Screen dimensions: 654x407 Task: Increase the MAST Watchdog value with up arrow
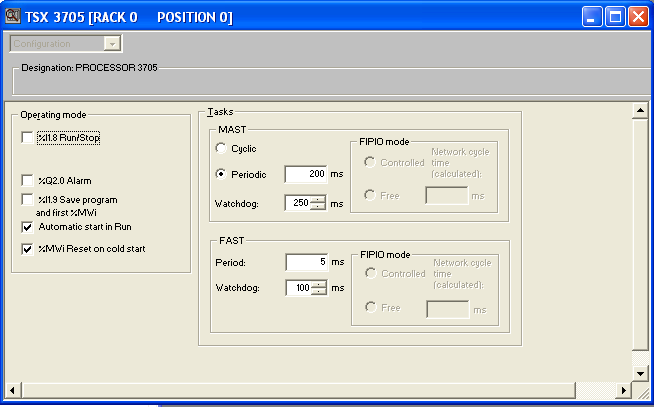(318, 199)
